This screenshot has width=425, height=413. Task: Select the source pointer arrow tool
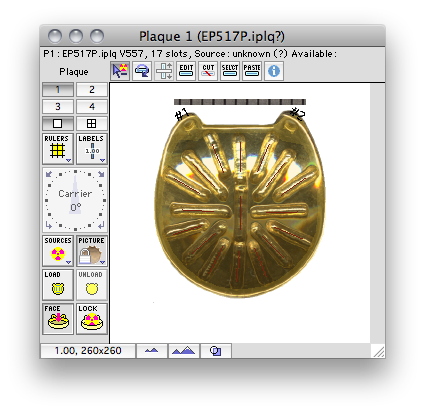point(120,71)
